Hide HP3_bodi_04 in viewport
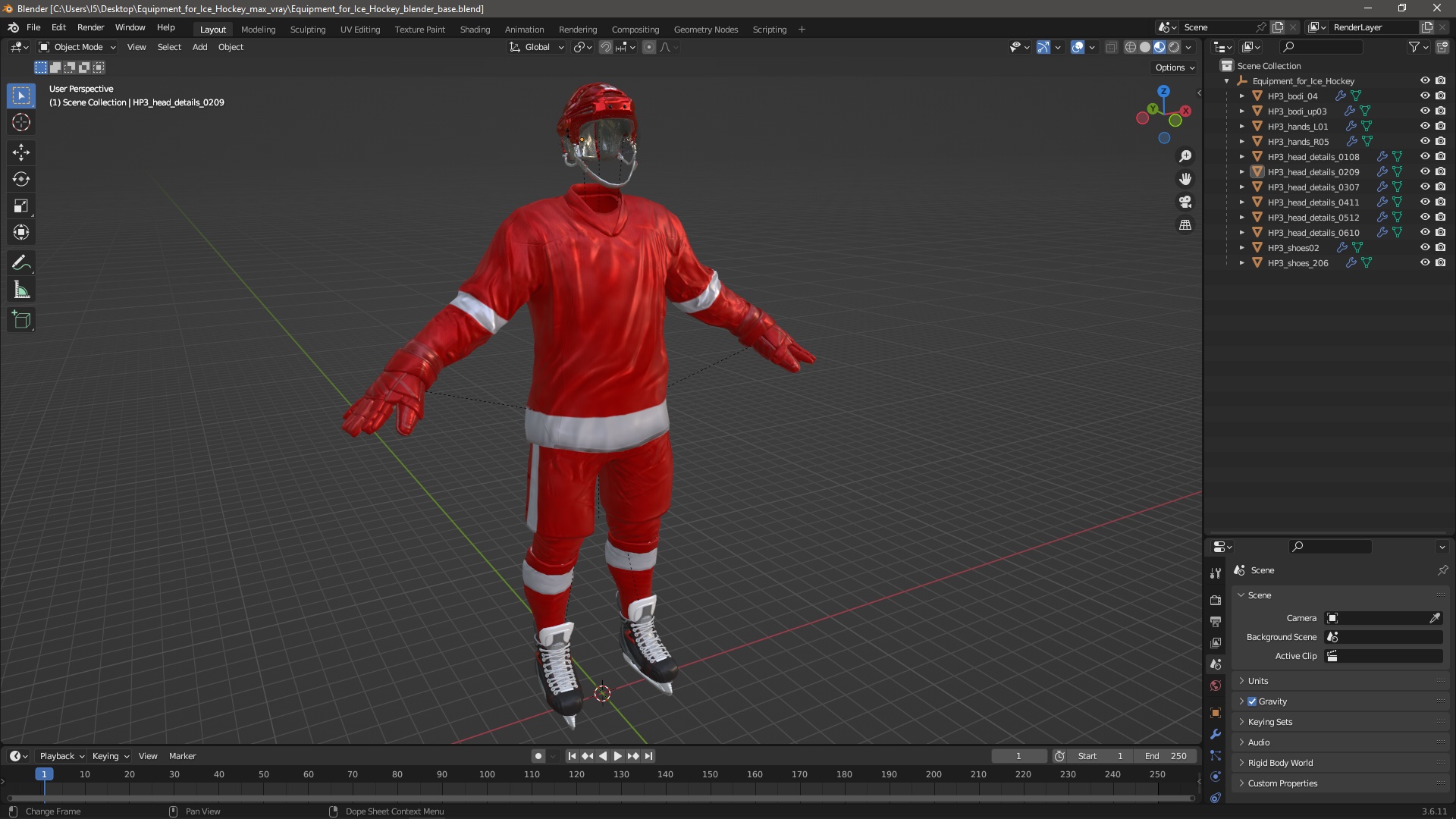1456x819 pixels. click(1425, 96)
